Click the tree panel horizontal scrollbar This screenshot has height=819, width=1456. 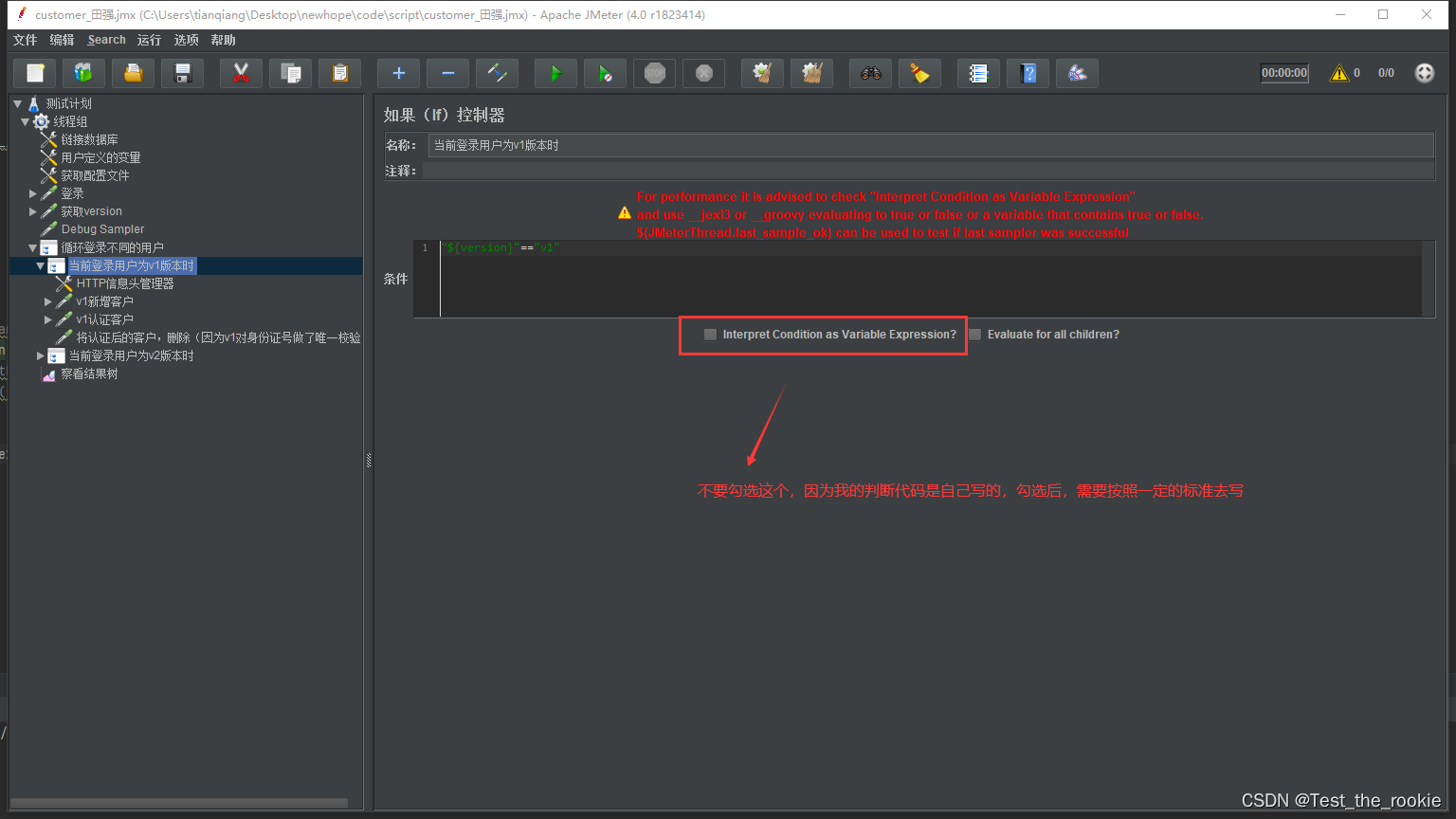point(179,803)
